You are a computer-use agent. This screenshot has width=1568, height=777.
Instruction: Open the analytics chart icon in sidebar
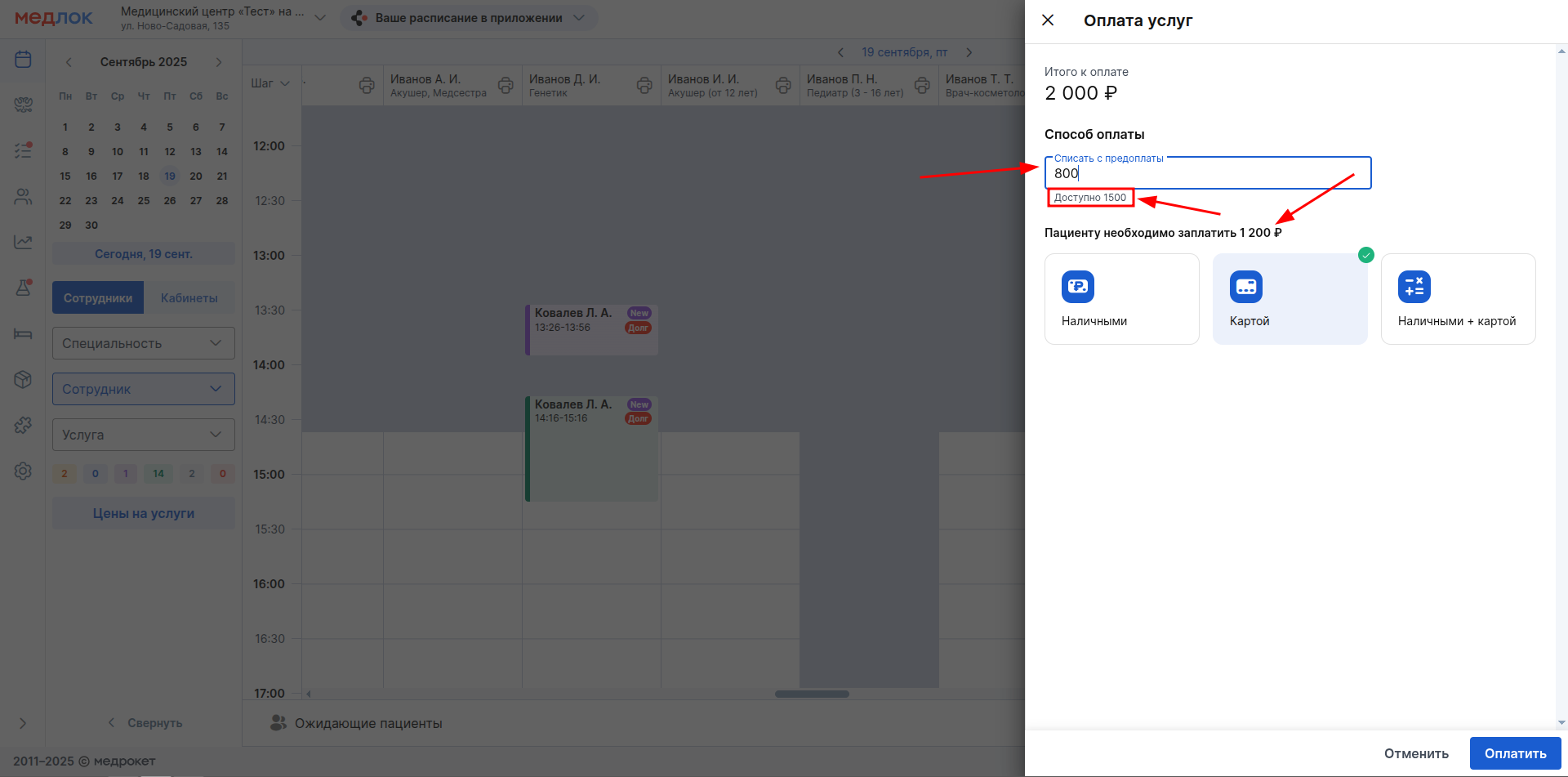click(x=23, y=242)
